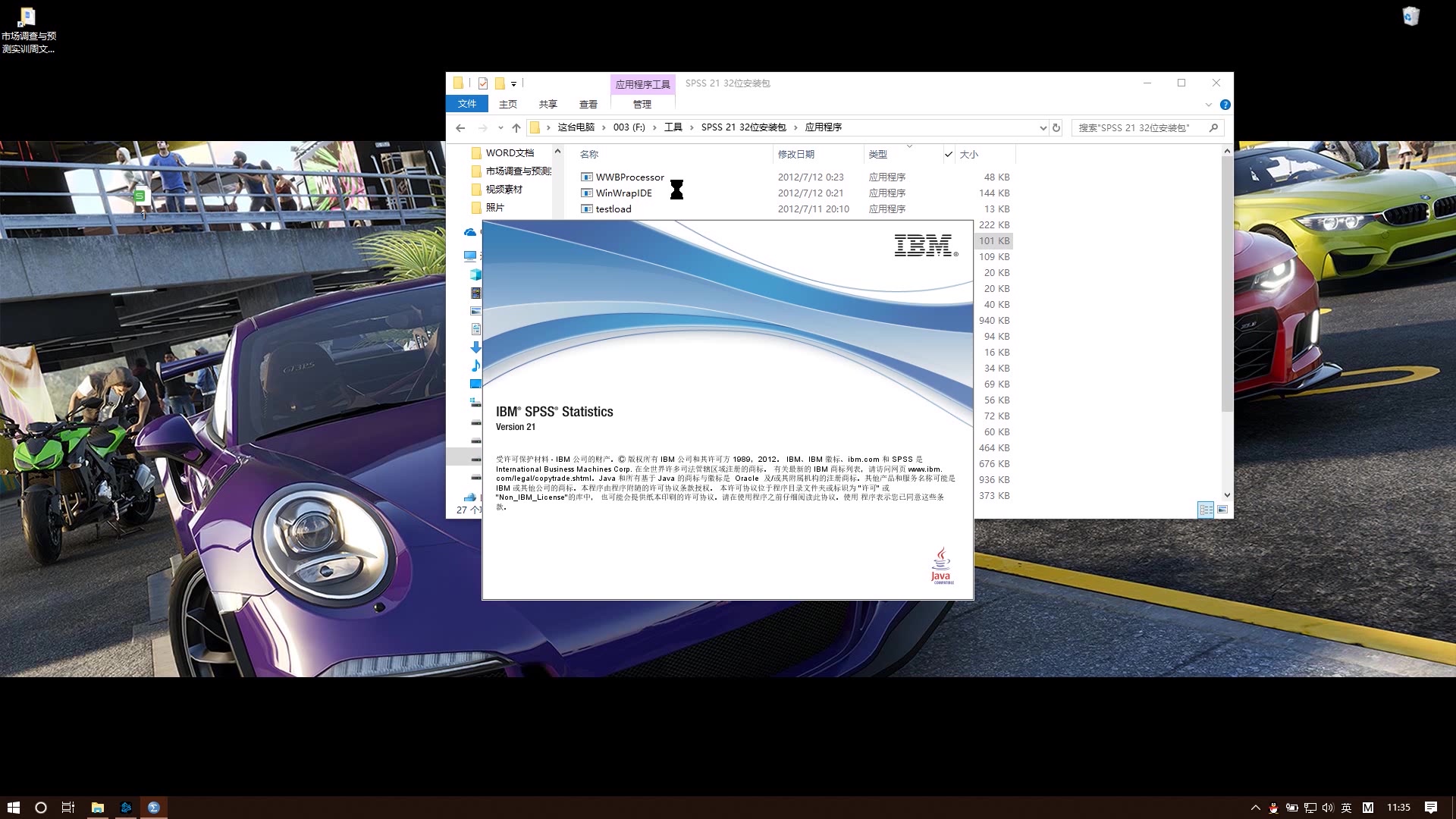The width and height of the screenshot is (1456, 819).
Task: Select OneDrive in the navigation pane
Action: click(x=470, y=232)
